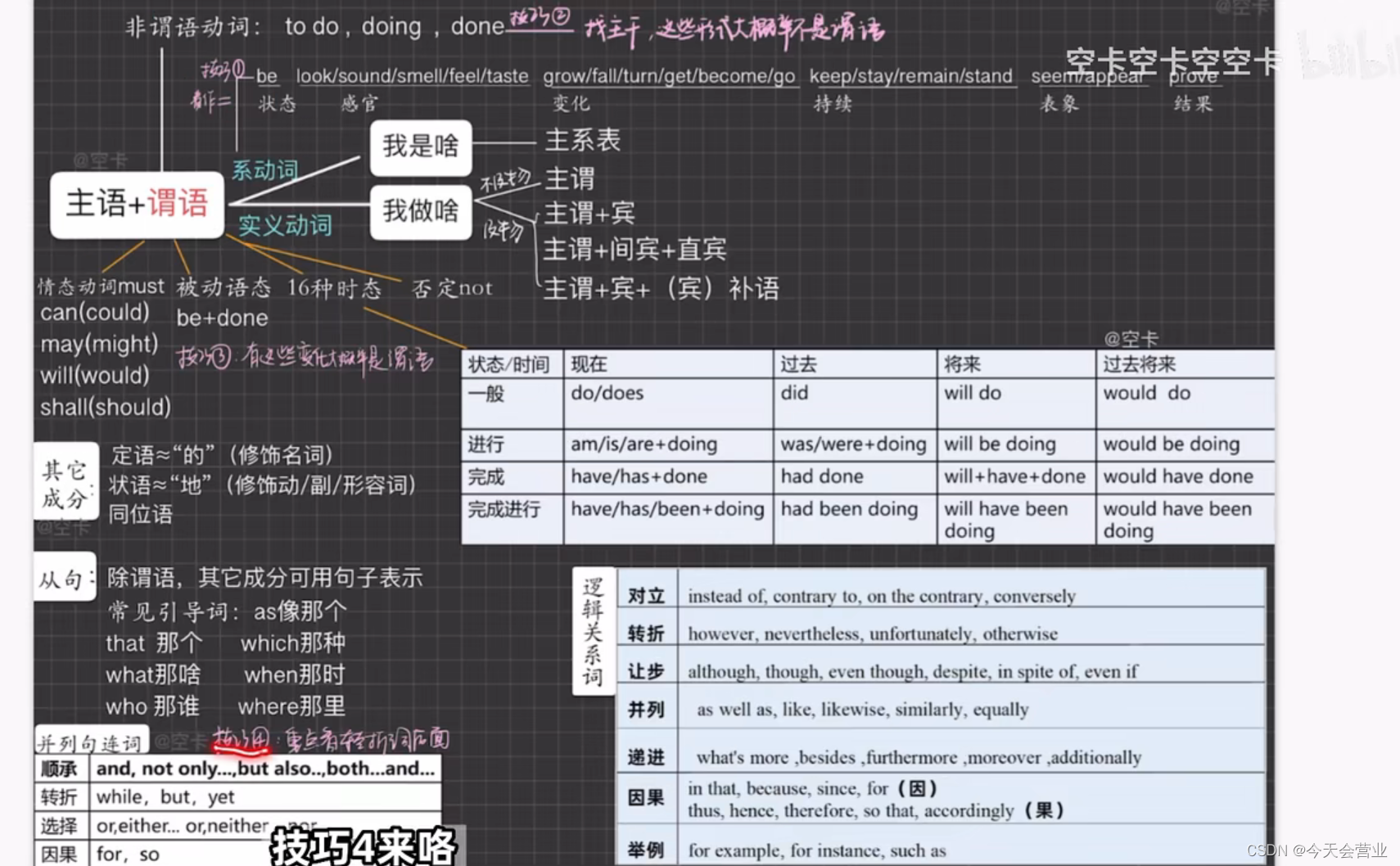The width and height of the screenshot is (1400, 866).
Task: Select the was/were+doing table cell
Action: [x=854, y=444]
